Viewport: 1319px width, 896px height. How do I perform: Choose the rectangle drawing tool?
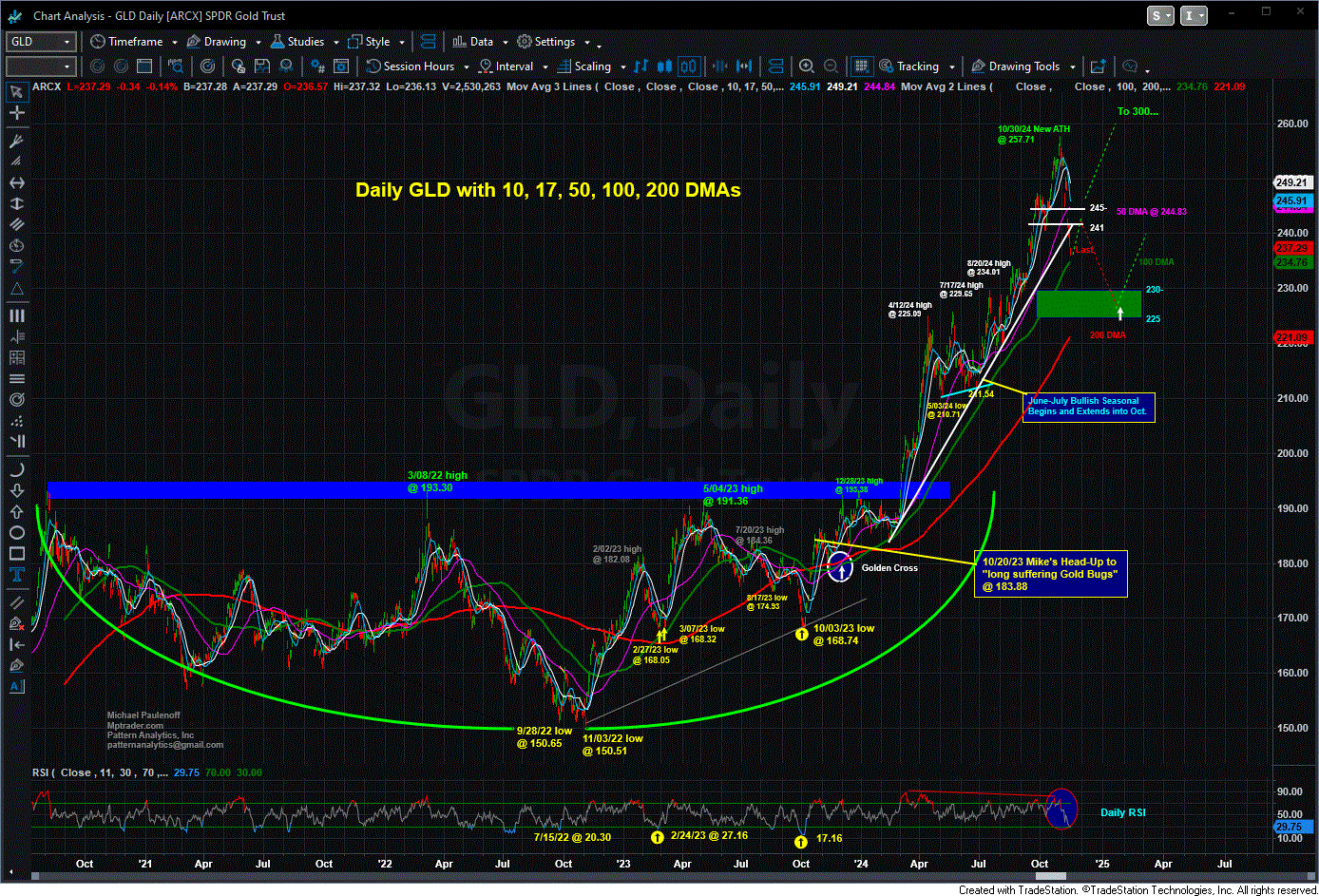point(16,553)
